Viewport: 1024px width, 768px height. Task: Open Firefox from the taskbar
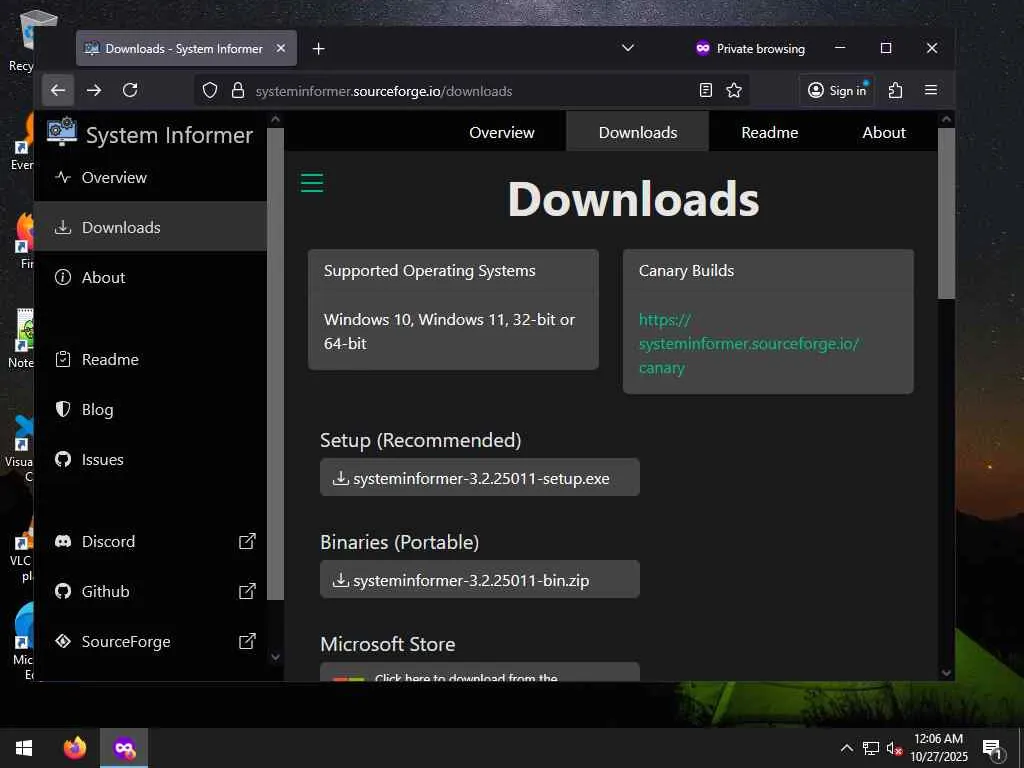tap(74, 748)
